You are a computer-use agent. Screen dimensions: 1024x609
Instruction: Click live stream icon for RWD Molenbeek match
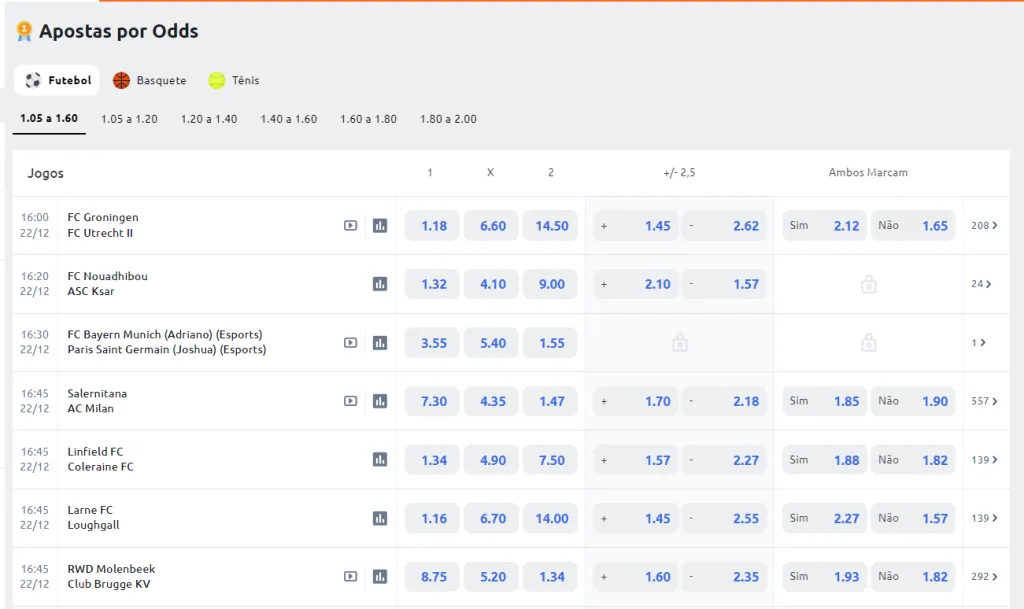tap(350, 577)
